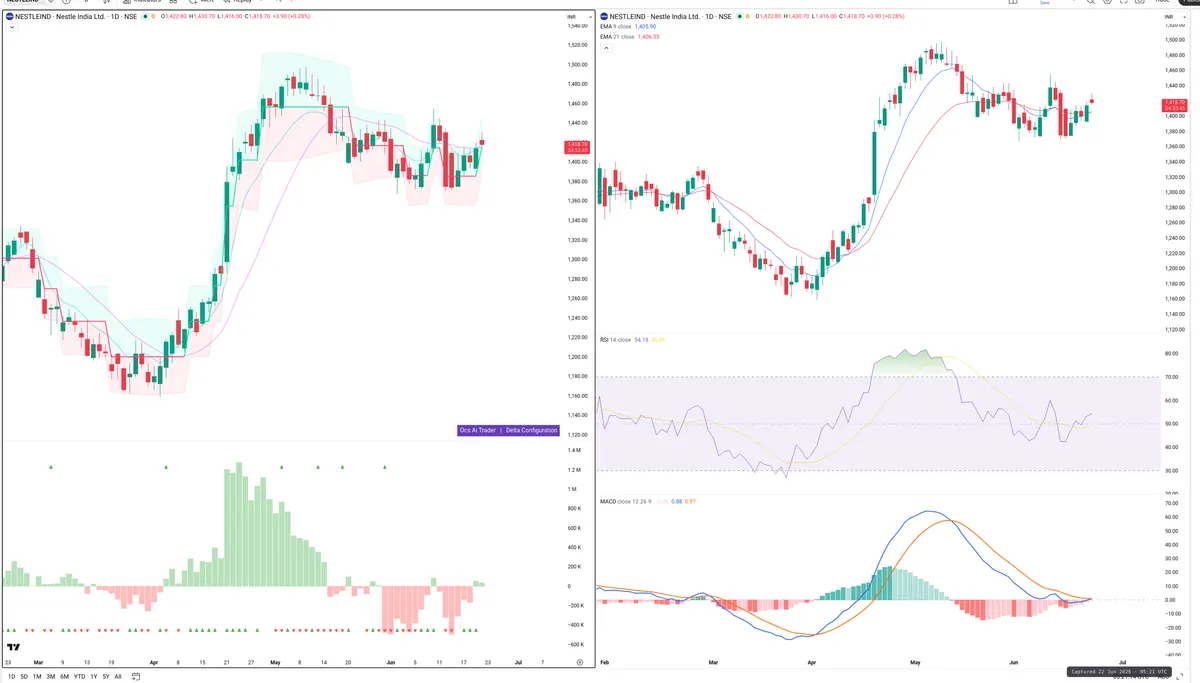Image resolution: width=1200 pixels, height=683 pixels.
Task: Choose the 1Y time range
Action: point(94,677)
